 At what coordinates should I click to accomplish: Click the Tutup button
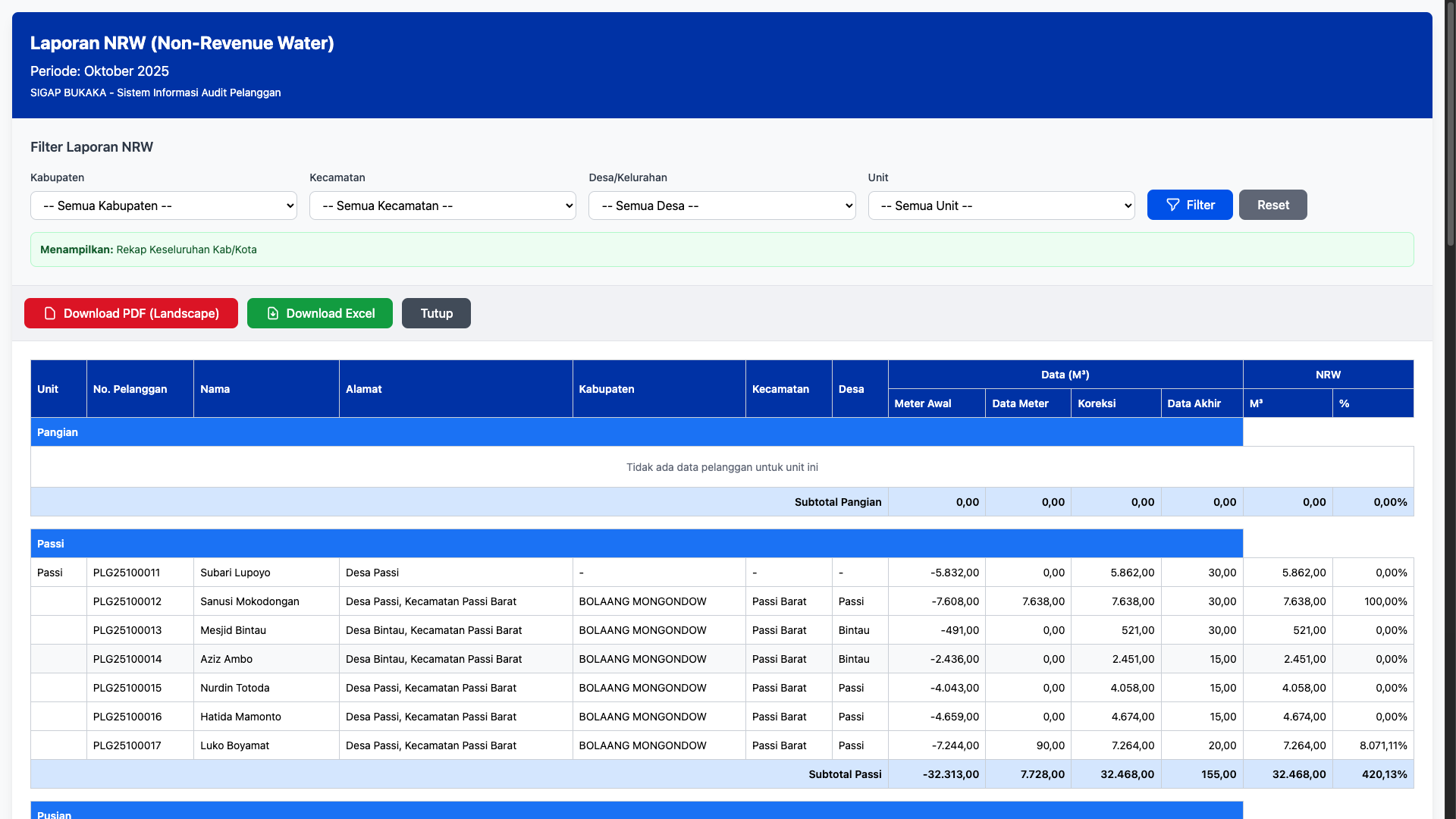click(x=436, y=314)
